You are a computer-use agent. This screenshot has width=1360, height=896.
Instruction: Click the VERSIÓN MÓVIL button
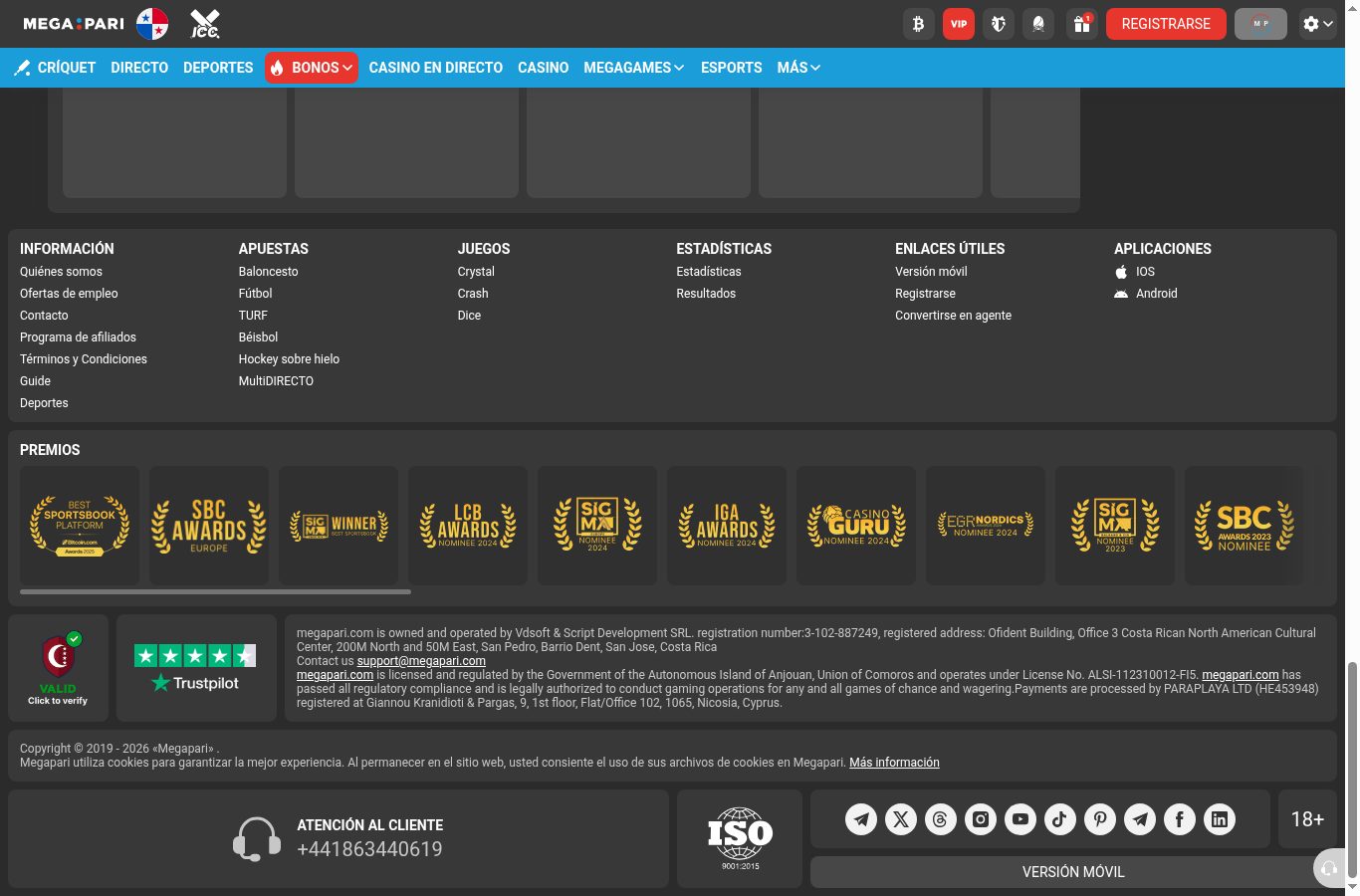pyautogui.click(x=1073, y=872)
